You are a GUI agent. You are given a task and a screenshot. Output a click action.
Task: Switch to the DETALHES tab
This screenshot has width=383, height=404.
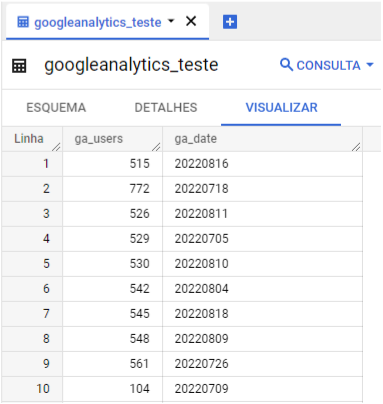(166, 108)
